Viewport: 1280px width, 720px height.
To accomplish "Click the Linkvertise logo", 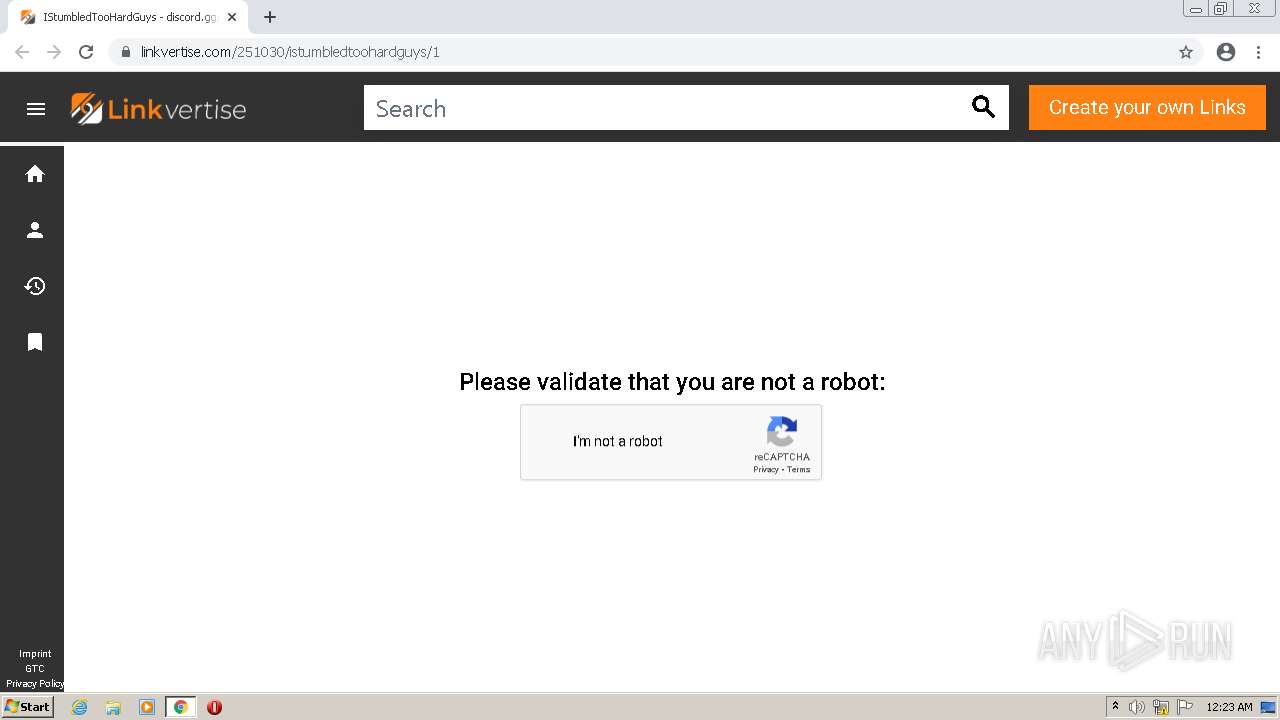I will click(158, 109).
